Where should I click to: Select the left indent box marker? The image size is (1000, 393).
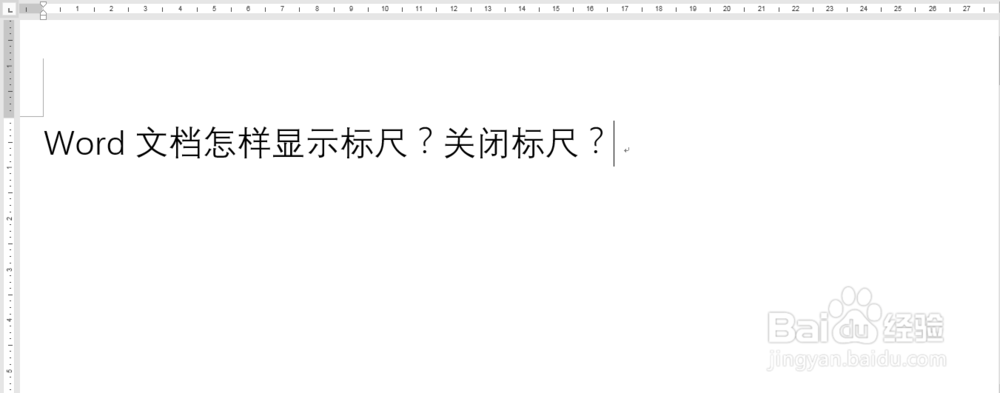click(x=43, y=17)
